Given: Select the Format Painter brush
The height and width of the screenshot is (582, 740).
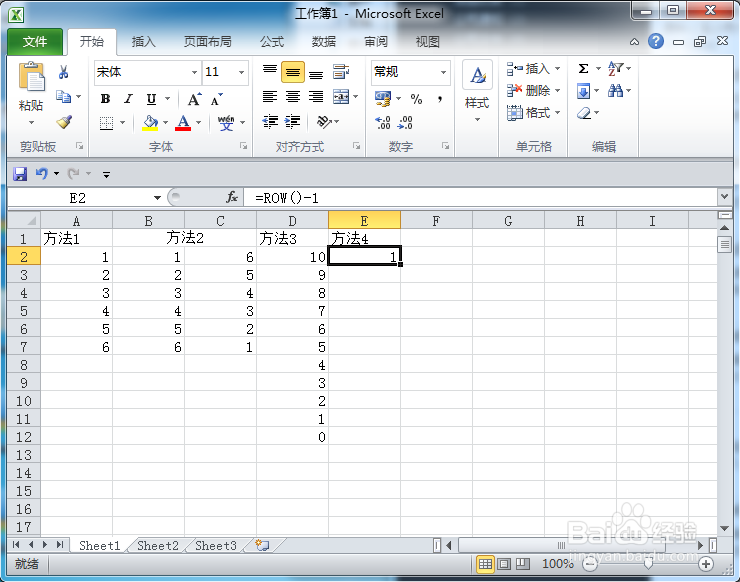Looking at the screenshot, I should 64,122.
